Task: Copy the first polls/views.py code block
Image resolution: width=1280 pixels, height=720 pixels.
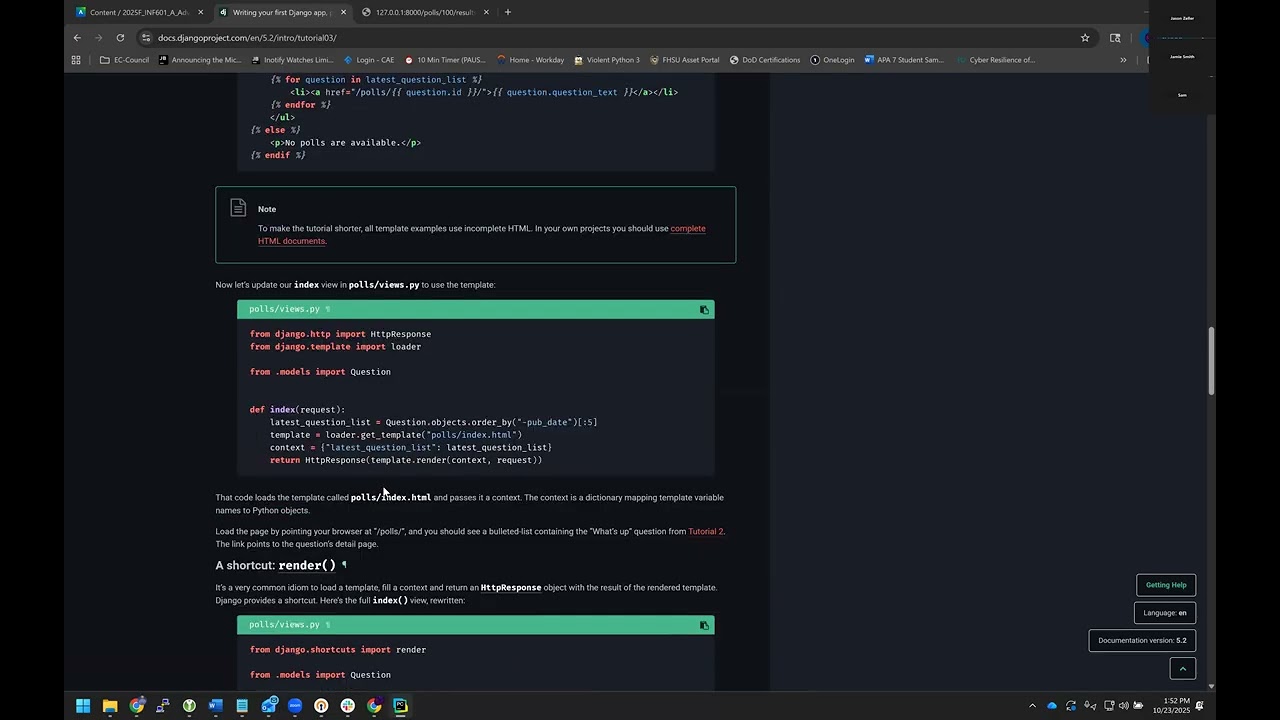Action: [704, 310]
